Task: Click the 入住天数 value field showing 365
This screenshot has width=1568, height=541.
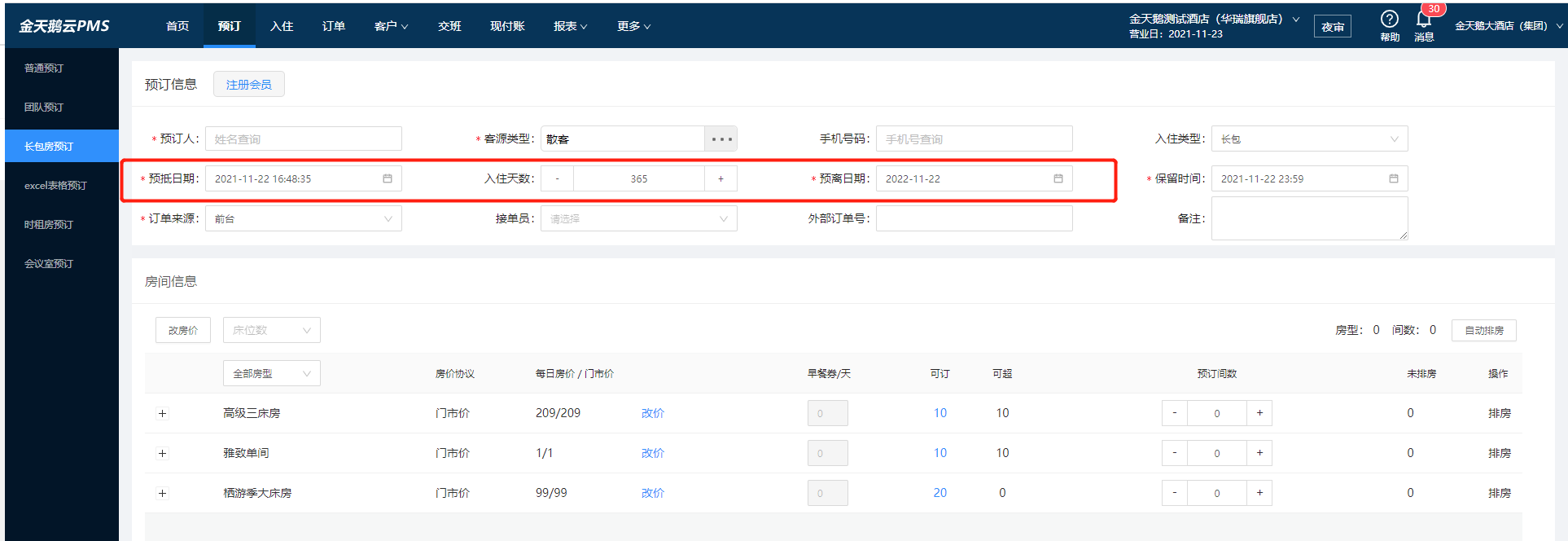Action: (639, 178)
